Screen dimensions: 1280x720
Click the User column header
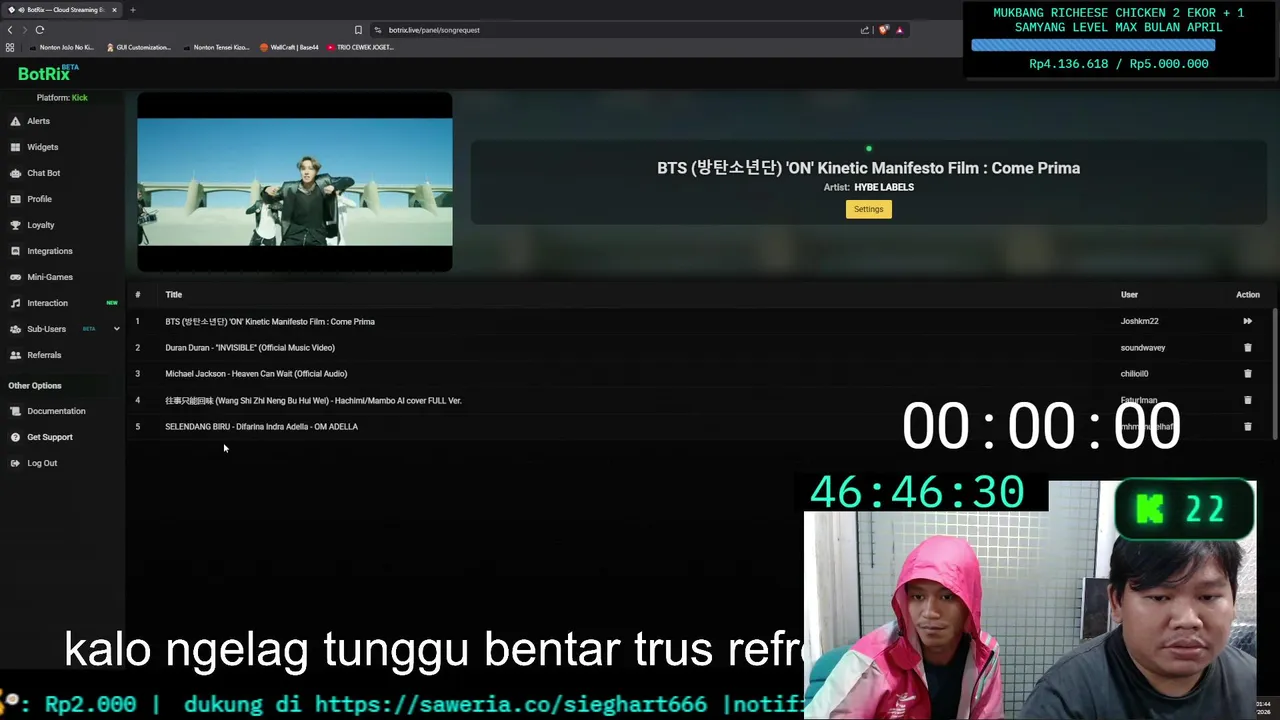1129,295
